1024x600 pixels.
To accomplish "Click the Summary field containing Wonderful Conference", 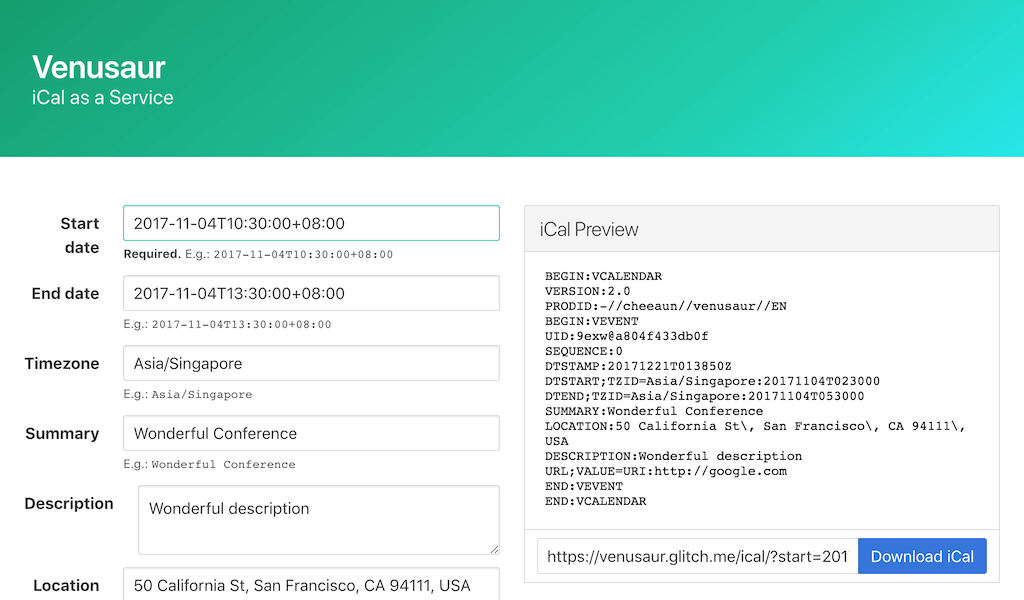I will point(310,433).
